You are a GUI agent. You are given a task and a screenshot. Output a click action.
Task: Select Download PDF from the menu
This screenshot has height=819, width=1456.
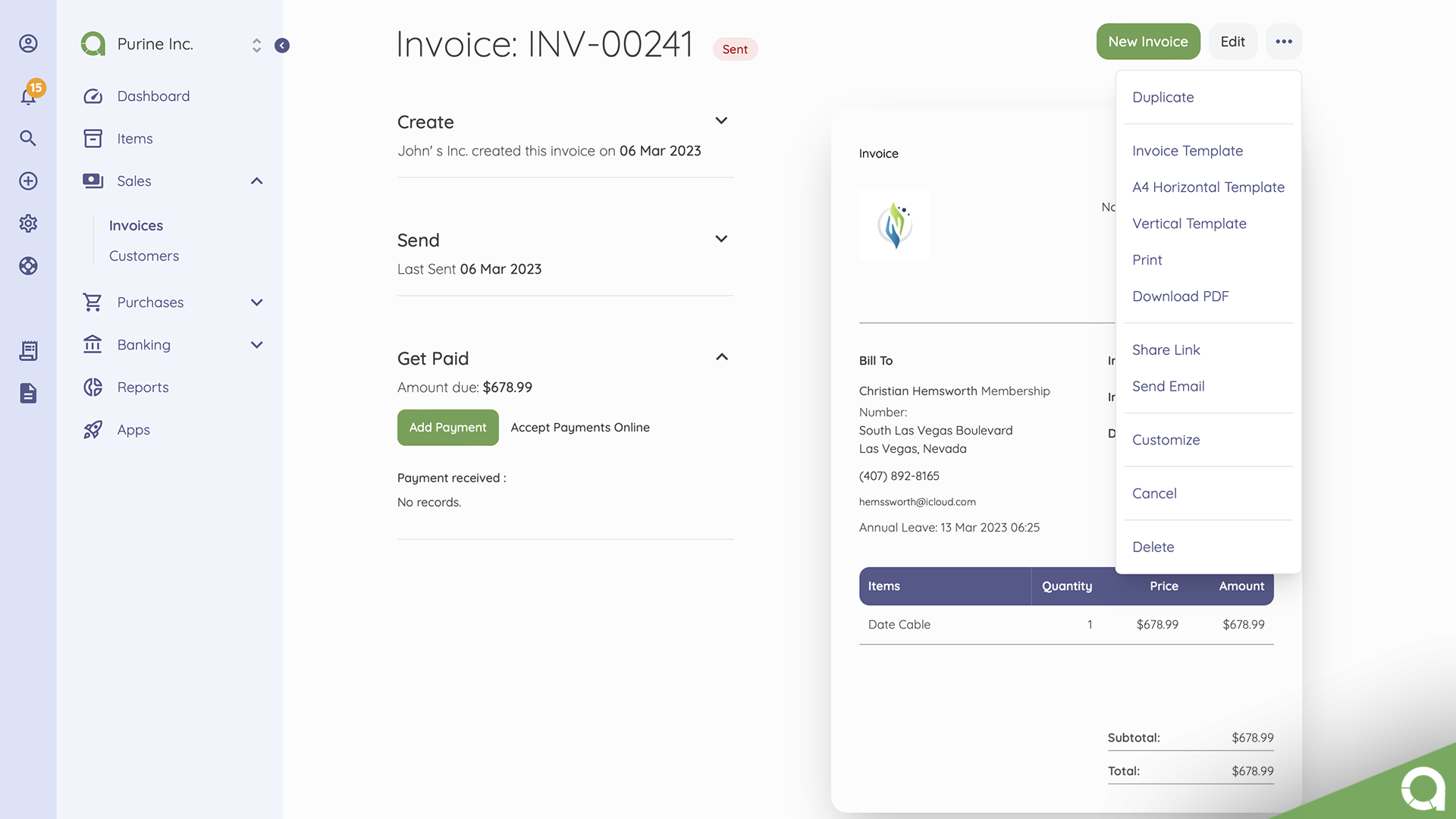point(1180,297)
